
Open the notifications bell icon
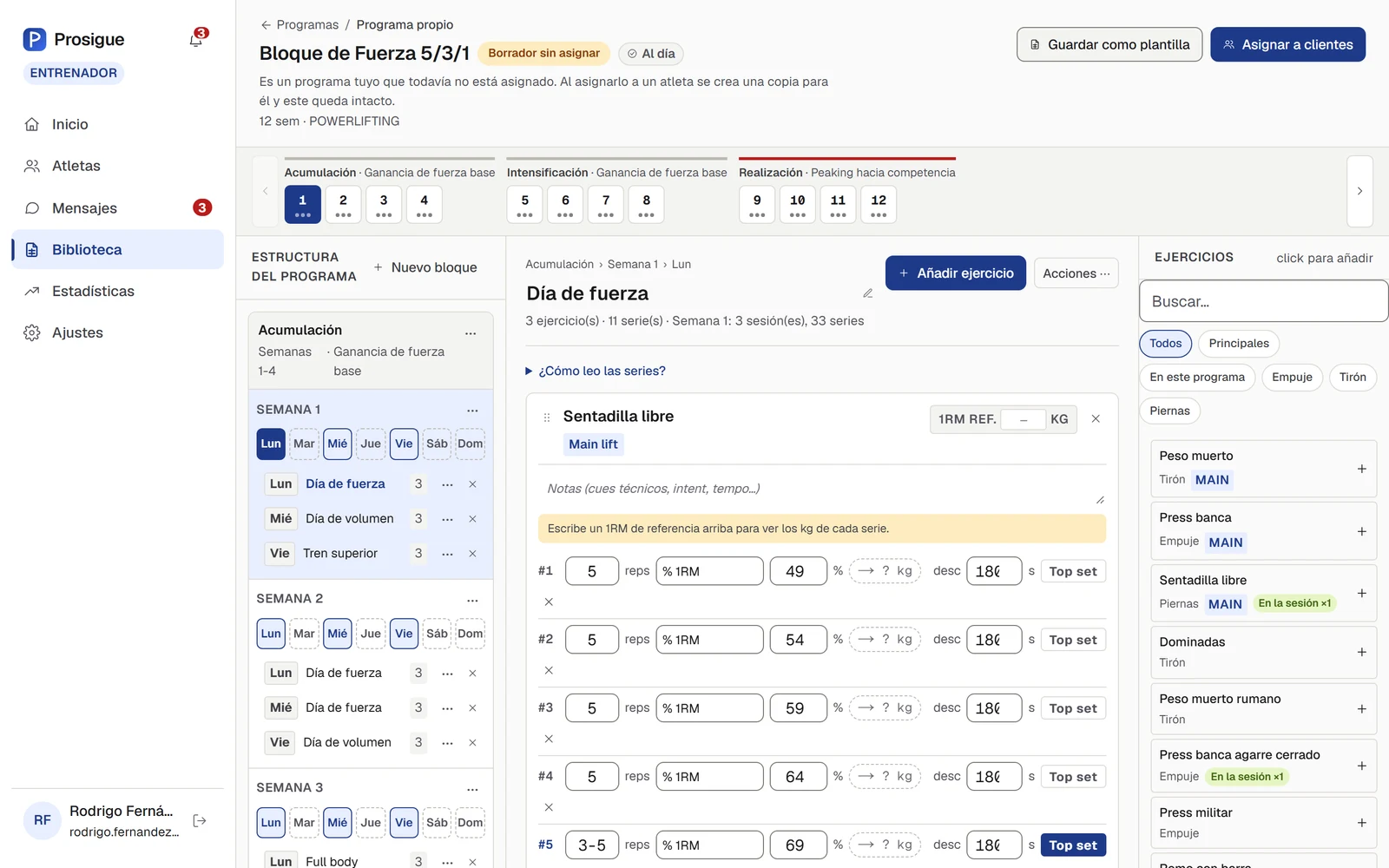(196, 39)
